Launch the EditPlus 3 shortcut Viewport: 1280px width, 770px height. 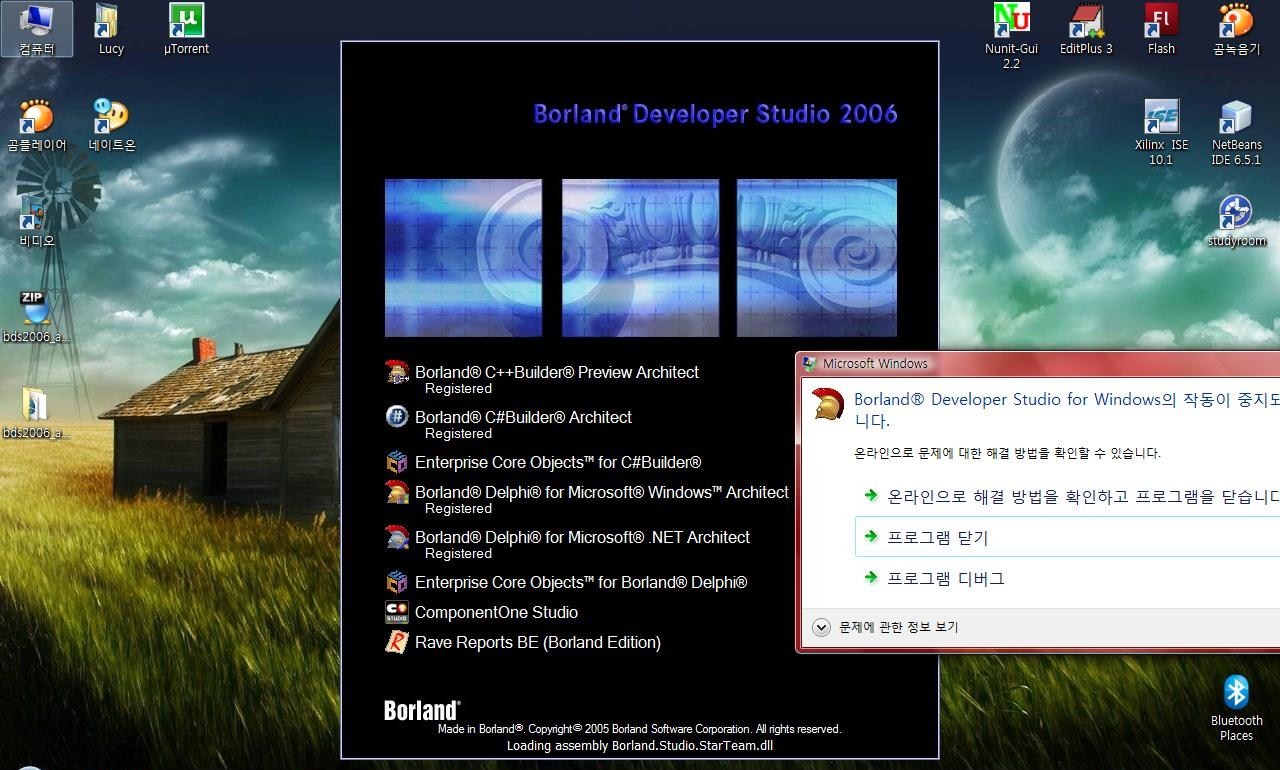[x=1086, y=22]
